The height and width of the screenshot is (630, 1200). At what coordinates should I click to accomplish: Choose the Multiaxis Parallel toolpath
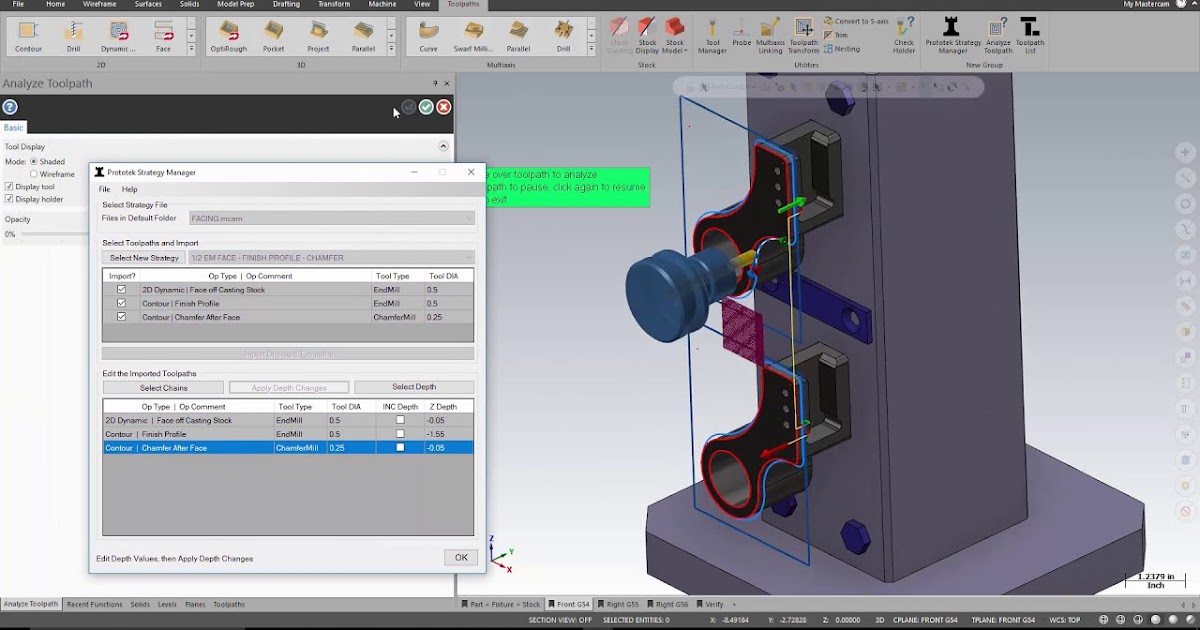(x=518, y=36)
